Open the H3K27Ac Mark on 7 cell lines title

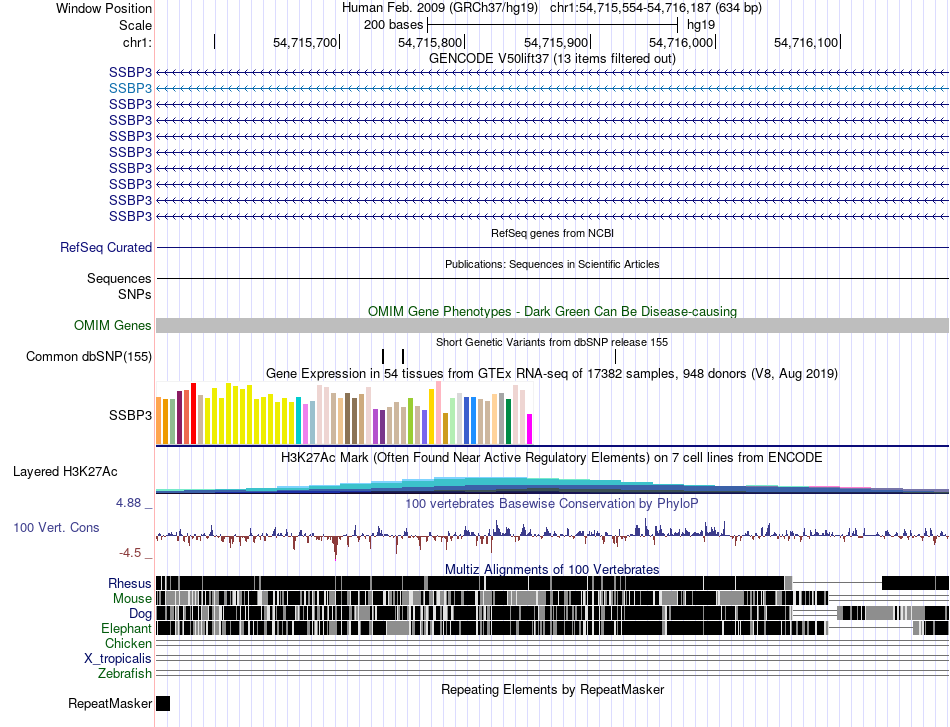552,457
